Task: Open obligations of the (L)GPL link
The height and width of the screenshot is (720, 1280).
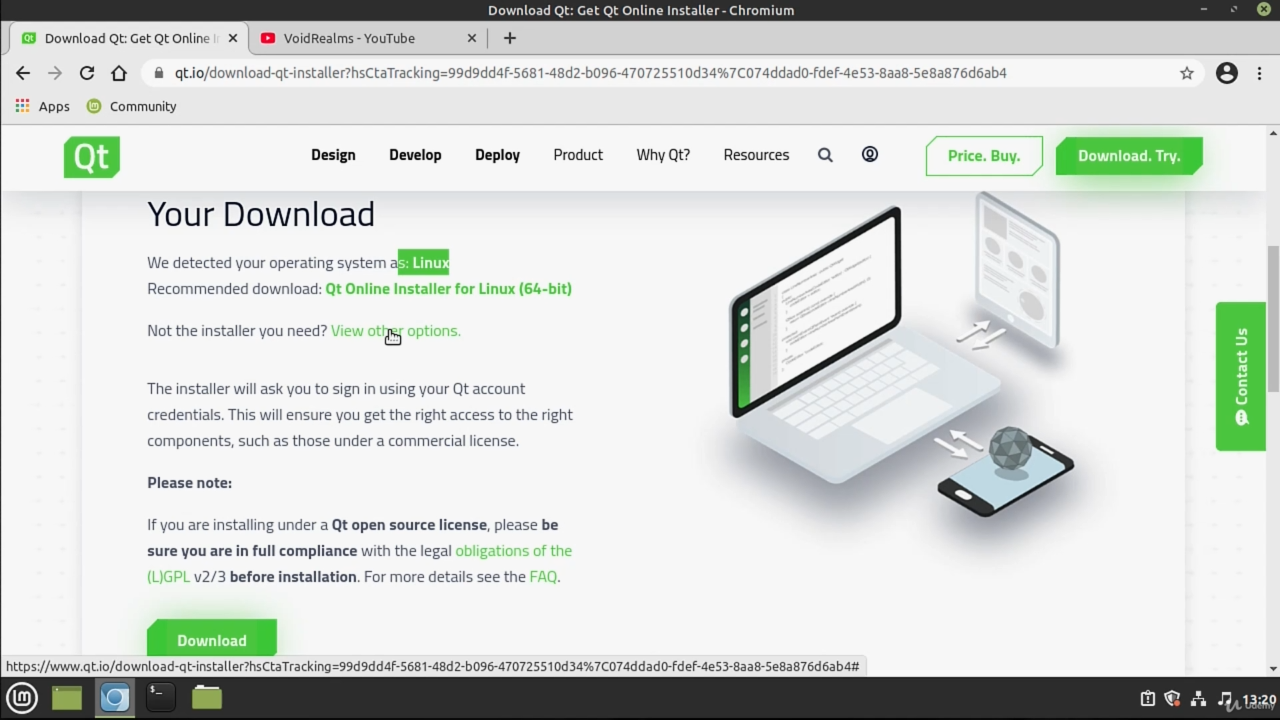Action: 359,563
